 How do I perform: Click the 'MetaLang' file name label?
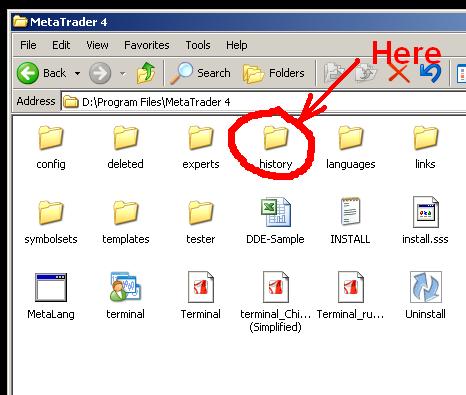point(51,314)
